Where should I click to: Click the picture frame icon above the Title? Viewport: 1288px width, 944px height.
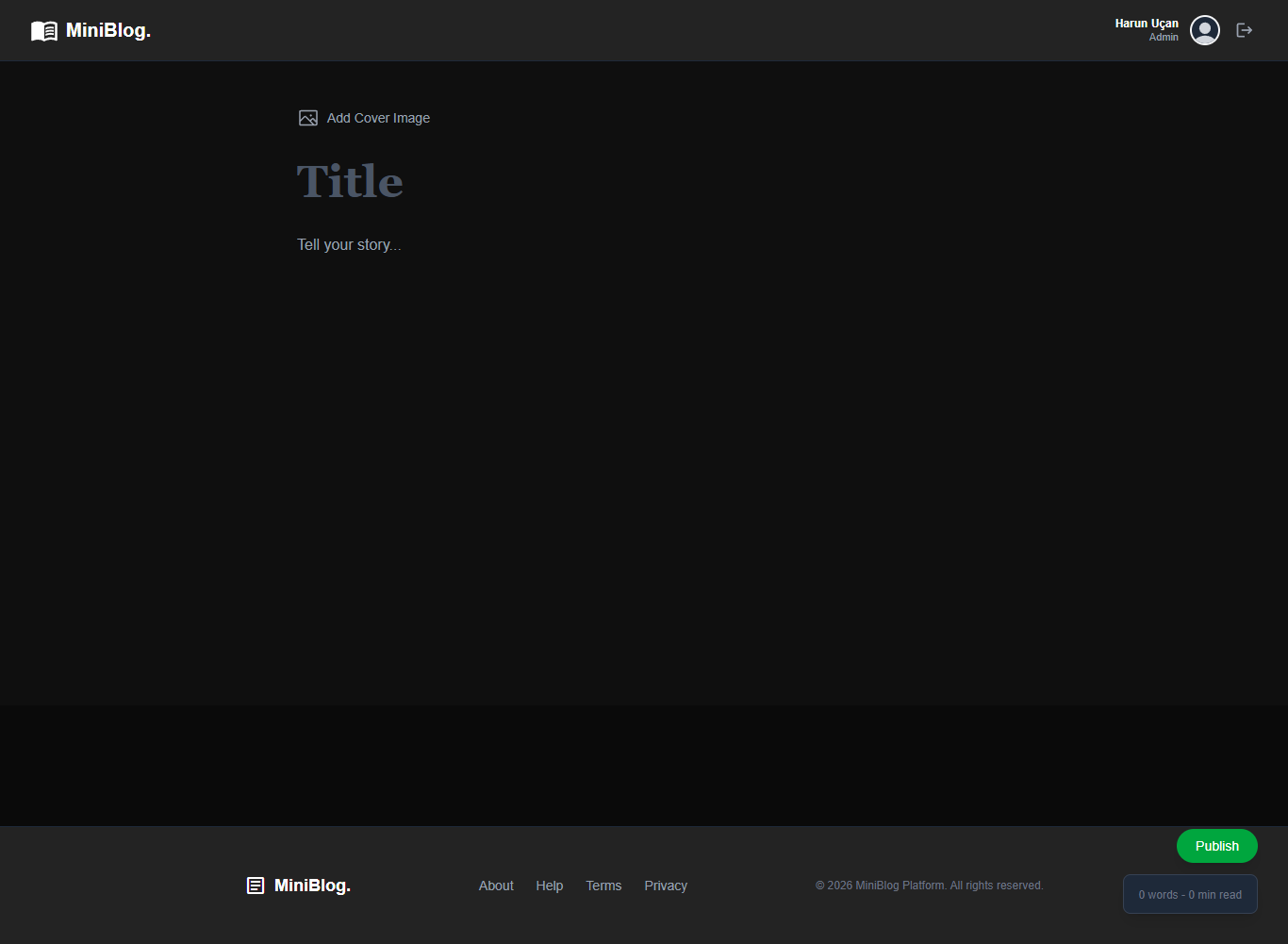point(307,117)
